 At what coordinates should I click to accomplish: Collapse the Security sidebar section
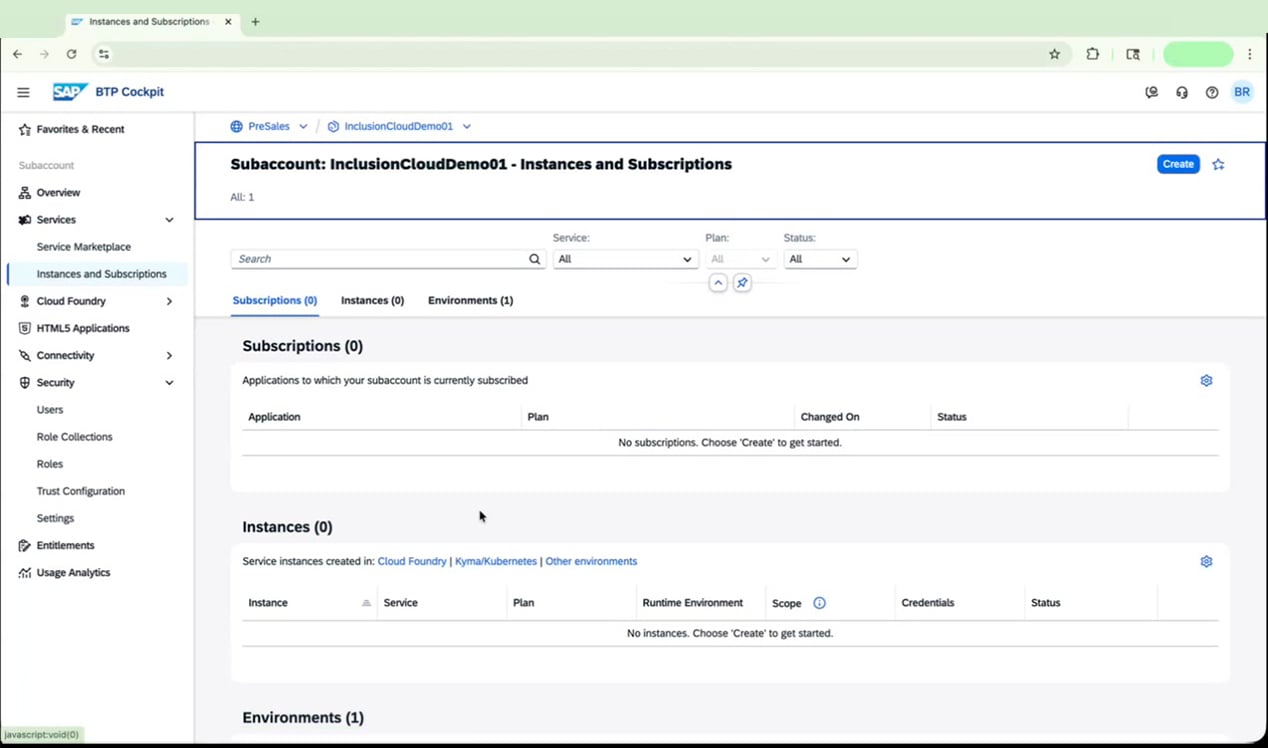pyautogui.click(x=169, y=383)
